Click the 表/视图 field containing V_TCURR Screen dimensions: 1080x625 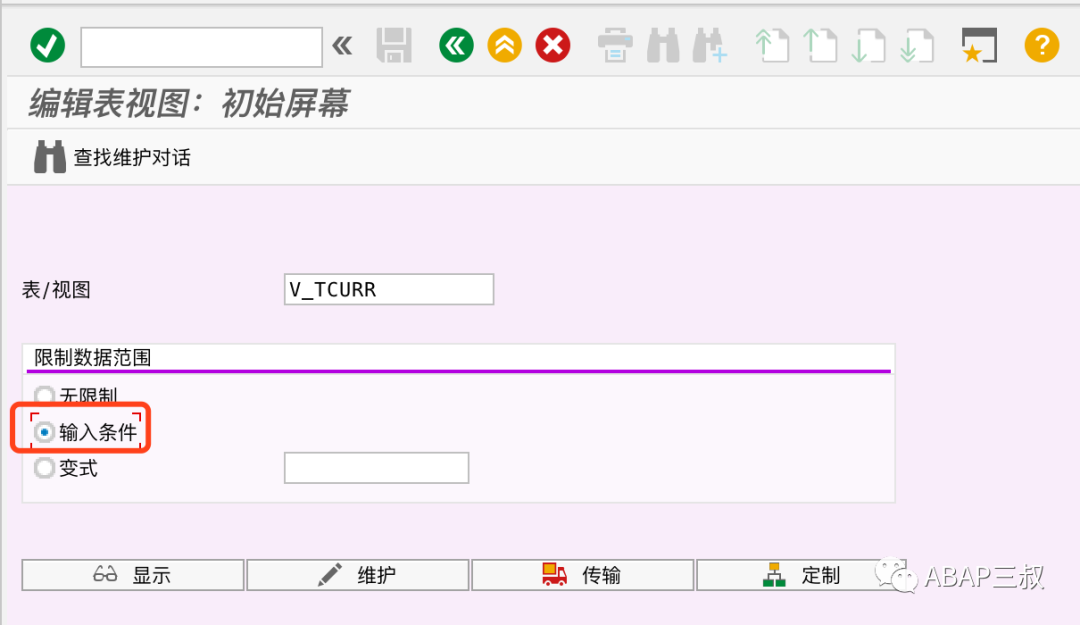coord(388,289)
